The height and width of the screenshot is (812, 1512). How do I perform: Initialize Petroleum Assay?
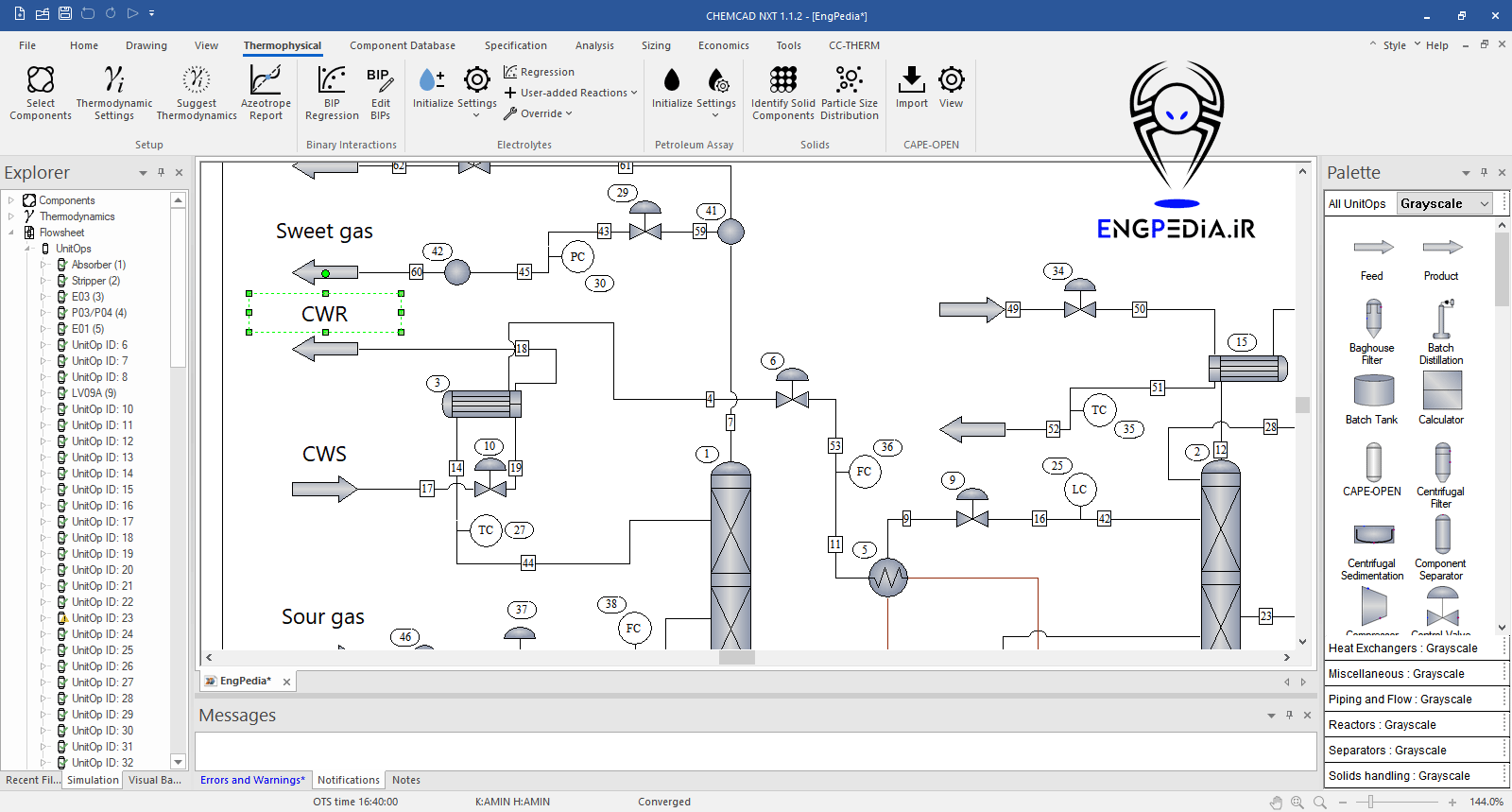coord(672,88)
